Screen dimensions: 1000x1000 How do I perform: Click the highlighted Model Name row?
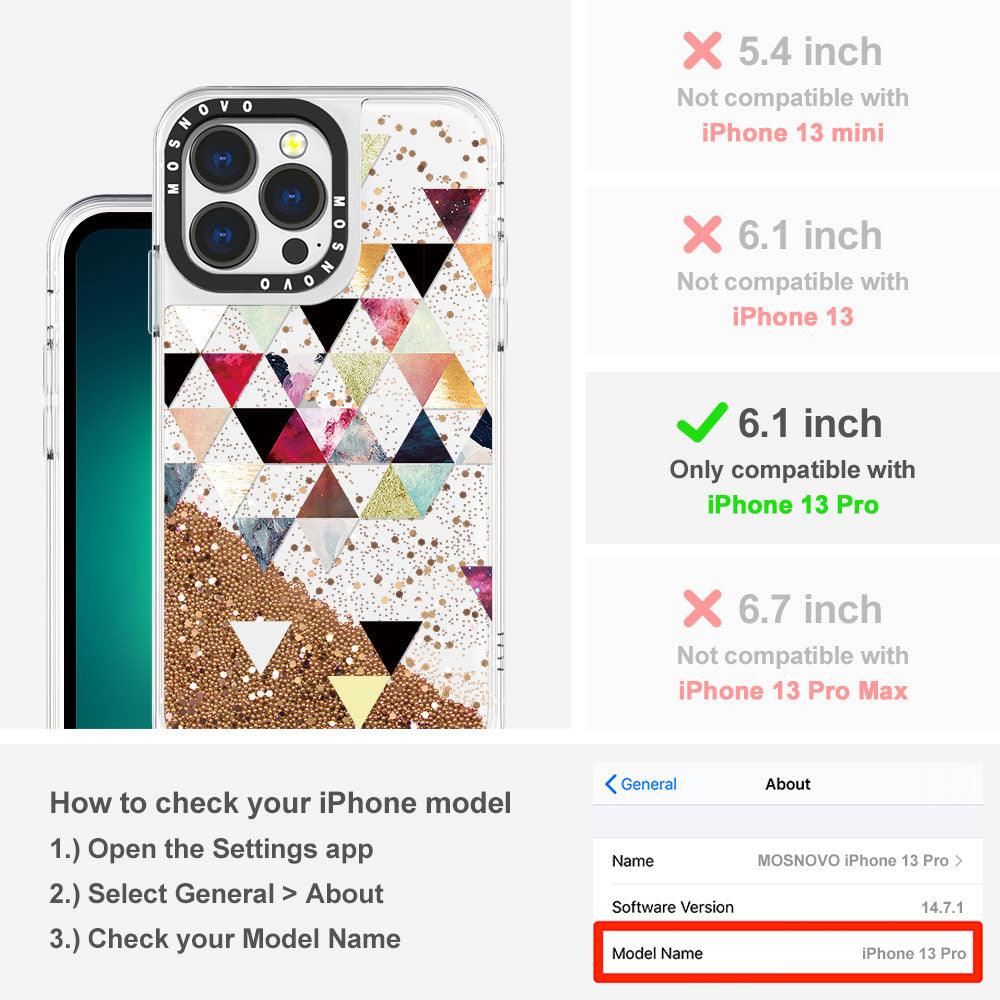pos(788,953)
